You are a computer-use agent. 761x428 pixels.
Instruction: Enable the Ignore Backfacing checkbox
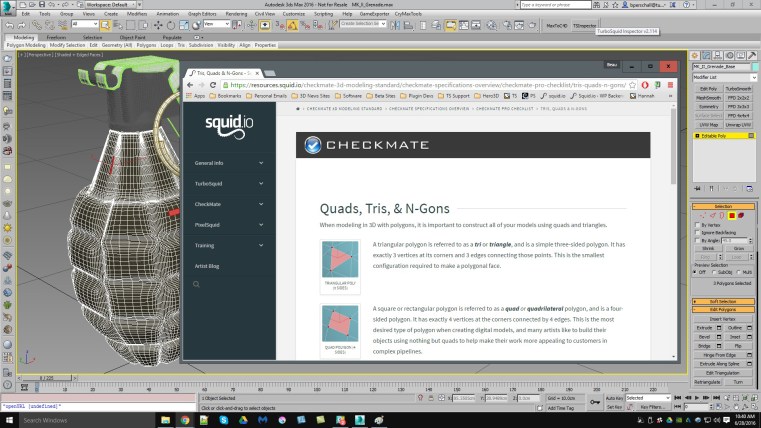point(697,233)
